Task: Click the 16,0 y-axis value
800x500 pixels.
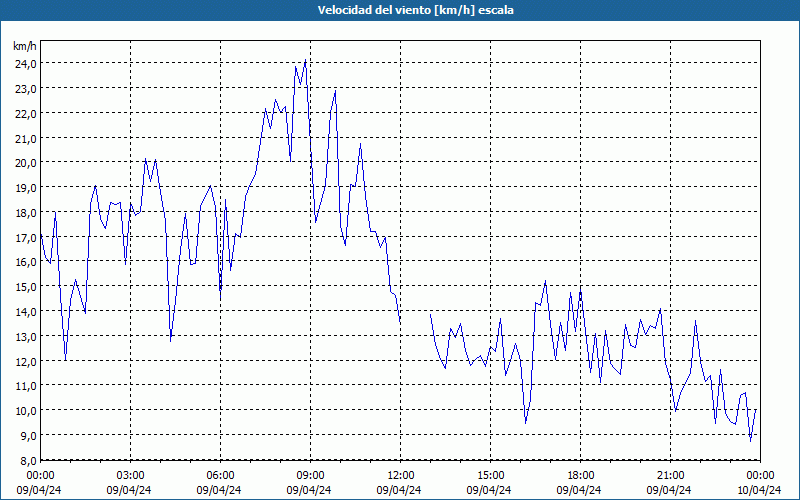Action: [x=26, y=262]
